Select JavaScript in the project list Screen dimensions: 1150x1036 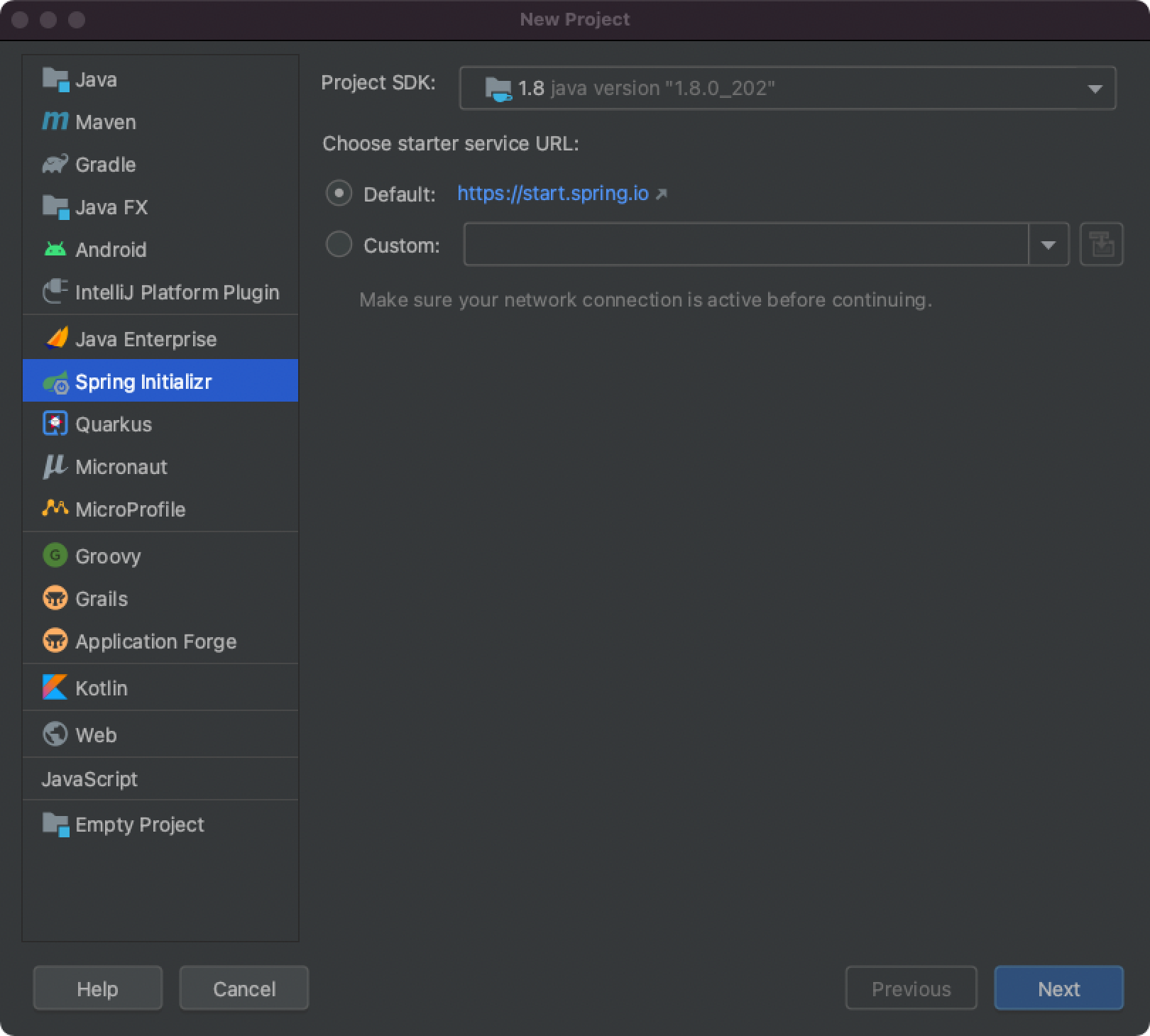coord(89,779)
